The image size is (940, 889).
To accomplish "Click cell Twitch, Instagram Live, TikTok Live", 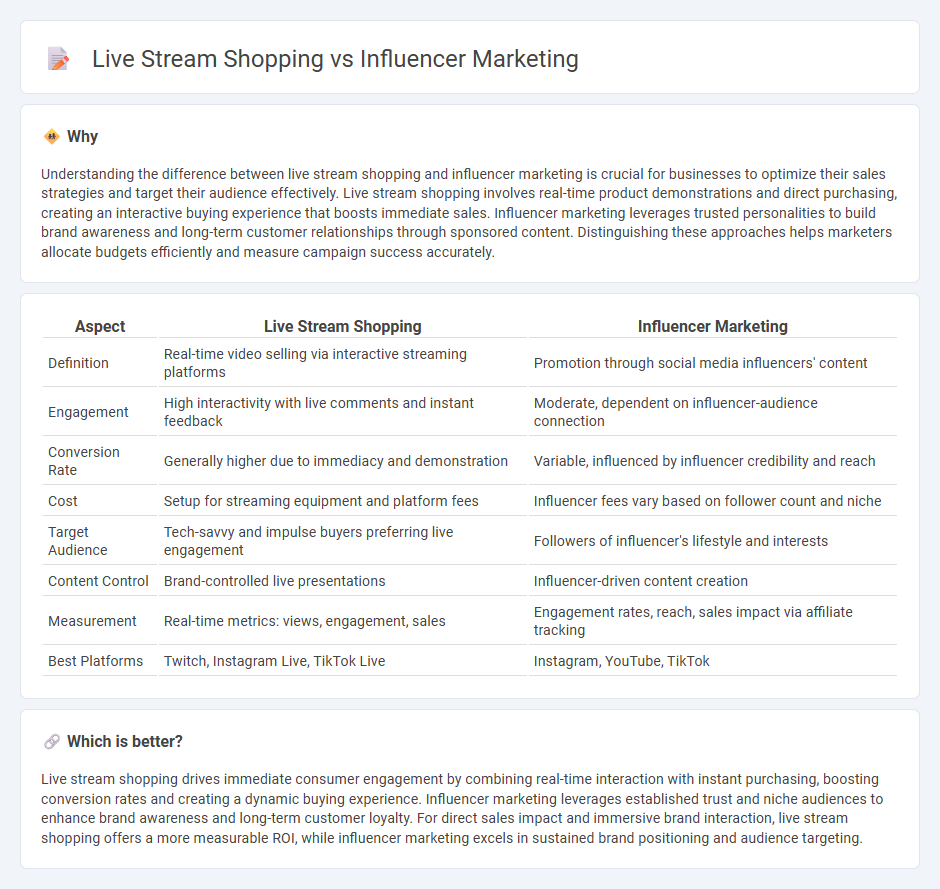I will (x=343, y=661).
